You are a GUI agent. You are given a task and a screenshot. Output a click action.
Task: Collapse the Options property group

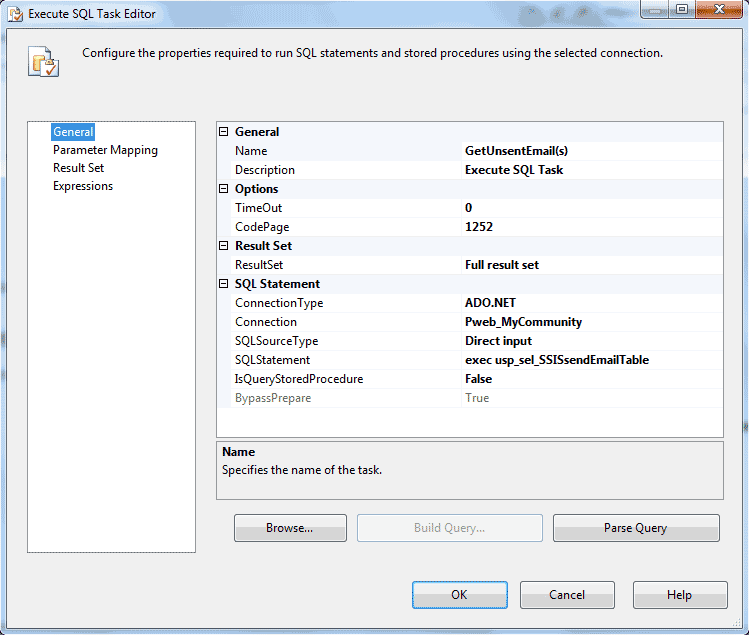tap(224, 189)
